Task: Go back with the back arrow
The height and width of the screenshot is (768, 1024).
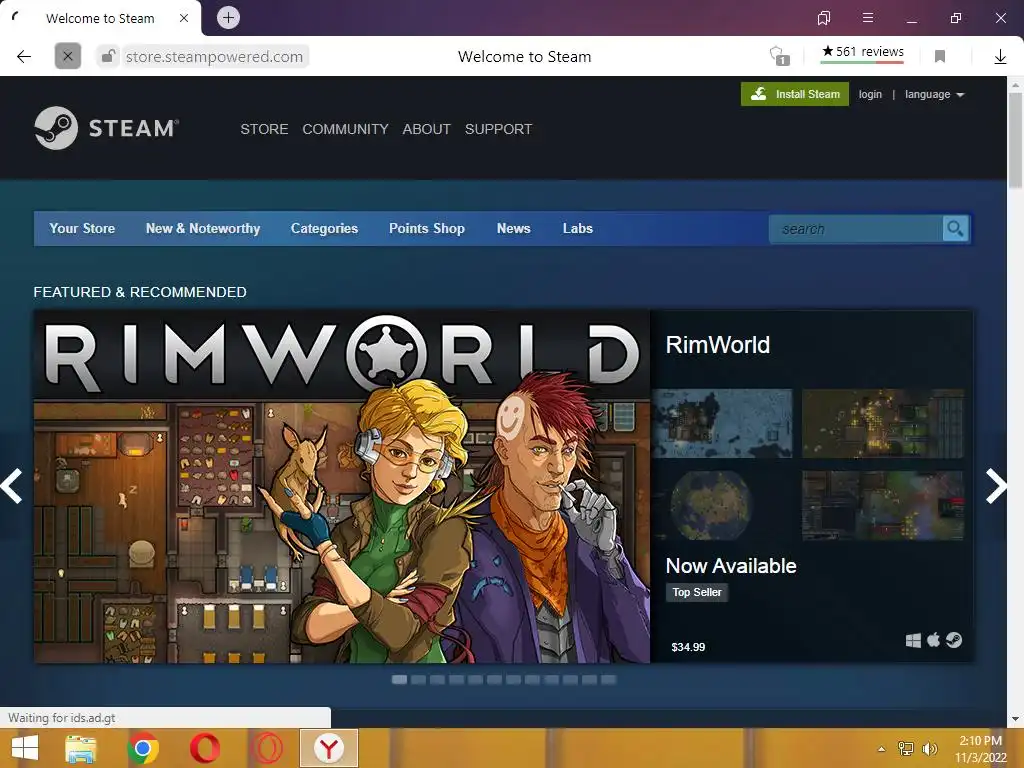Action: (x=24, y=56)
